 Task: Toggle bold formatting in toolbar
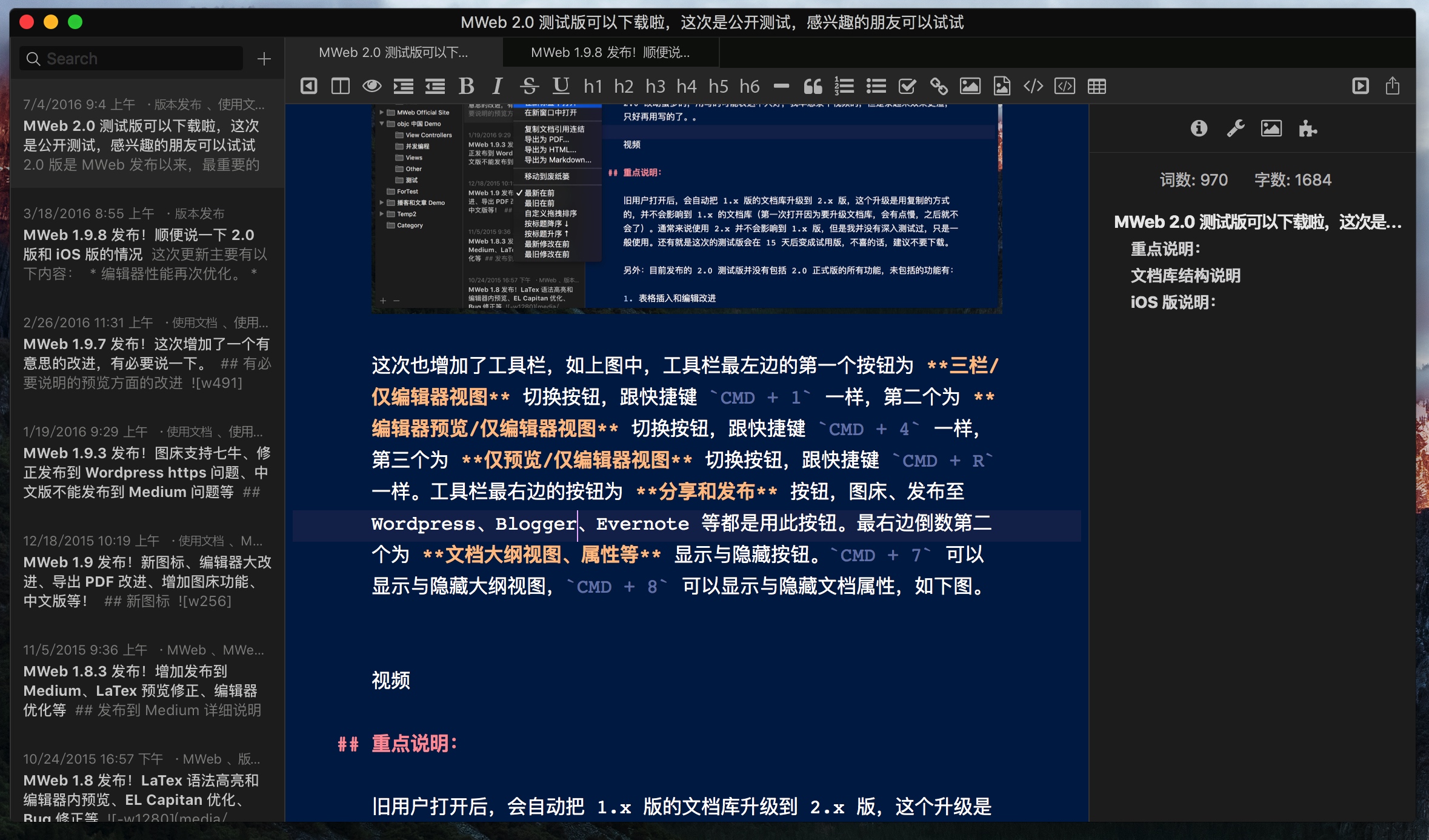tap(466, 87)
